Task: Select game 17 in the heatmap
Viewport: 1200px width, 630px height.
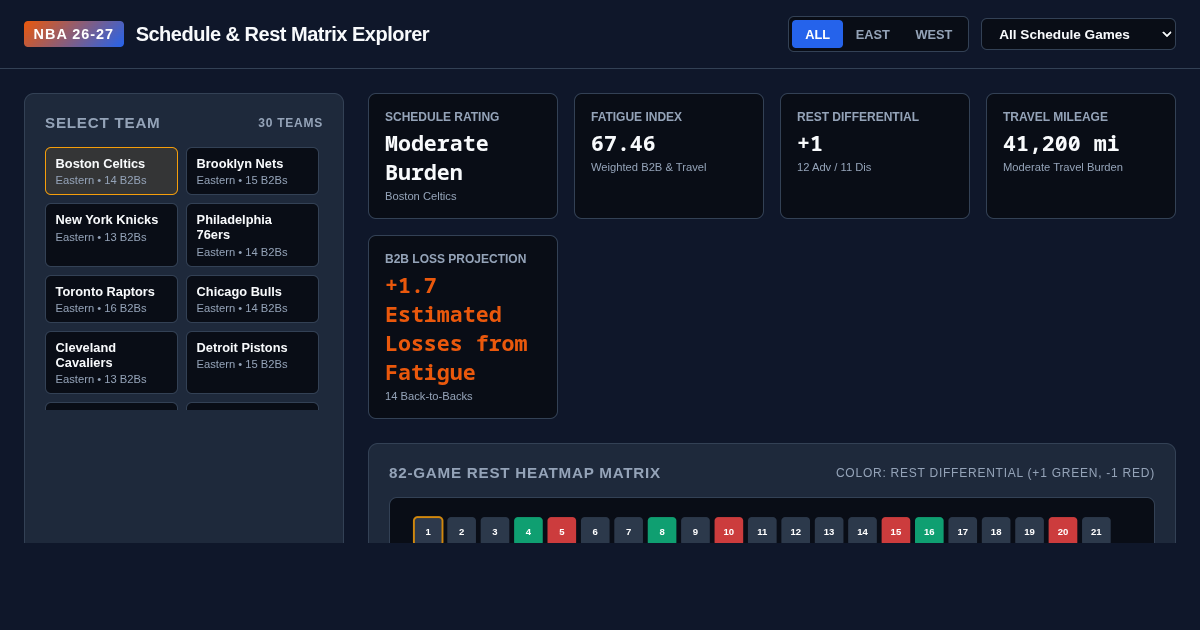Action: 963,531
